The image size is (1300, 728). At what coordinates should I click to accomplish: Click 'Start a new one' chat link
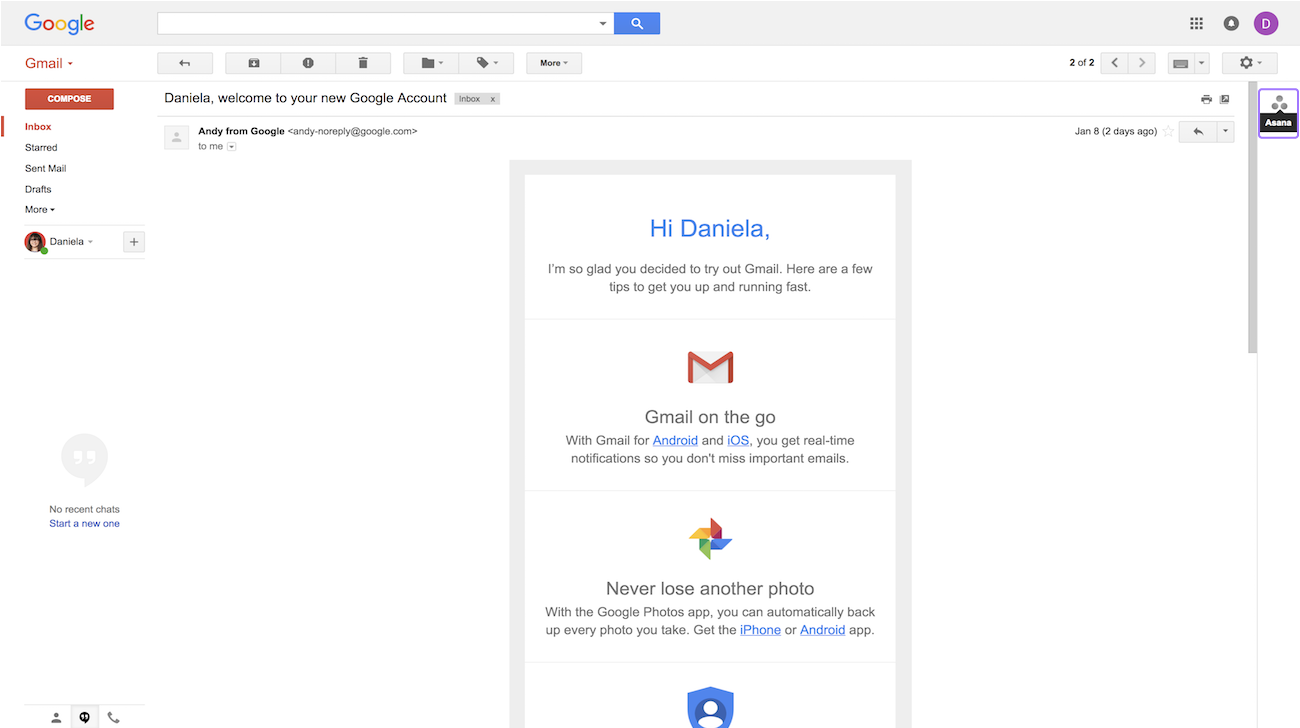point(84,523)
